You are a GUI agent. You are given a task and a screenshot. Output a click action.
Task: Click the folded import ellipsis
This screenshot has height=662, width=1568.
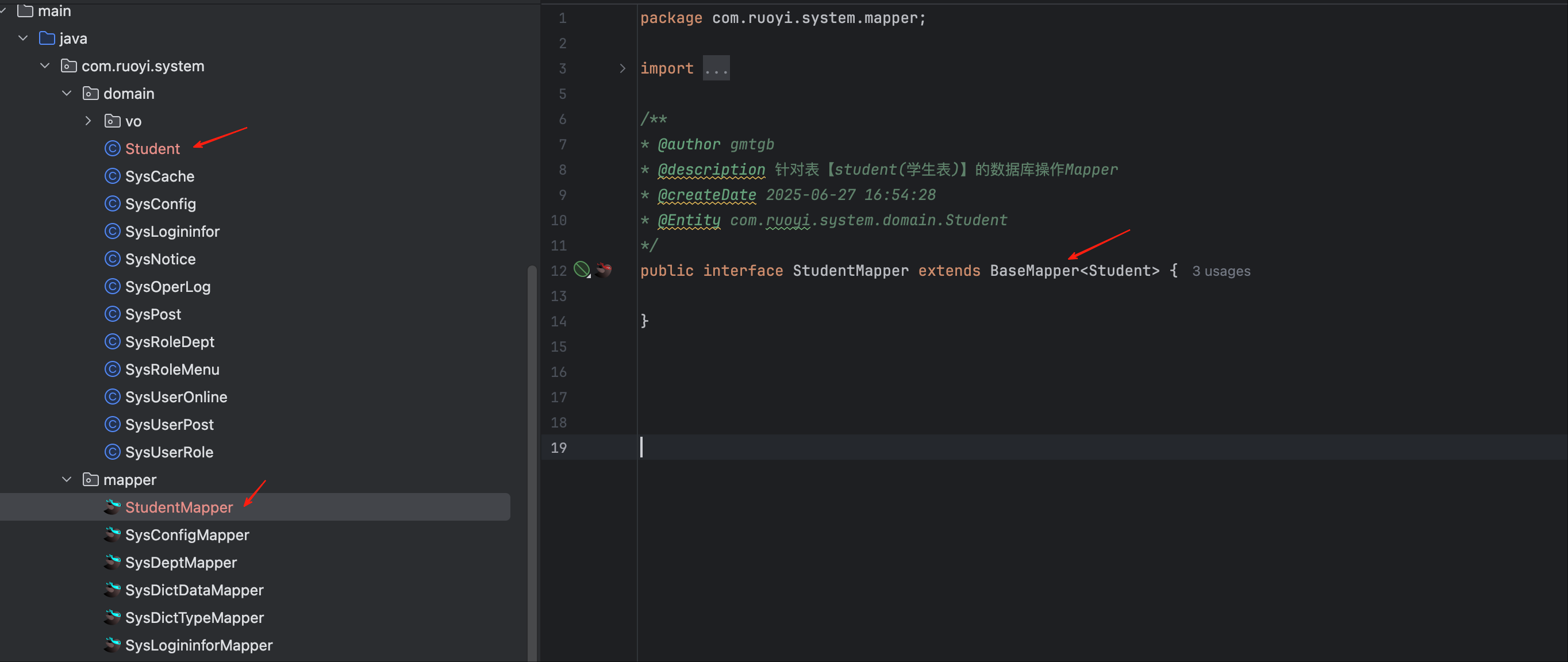(716, 68)
